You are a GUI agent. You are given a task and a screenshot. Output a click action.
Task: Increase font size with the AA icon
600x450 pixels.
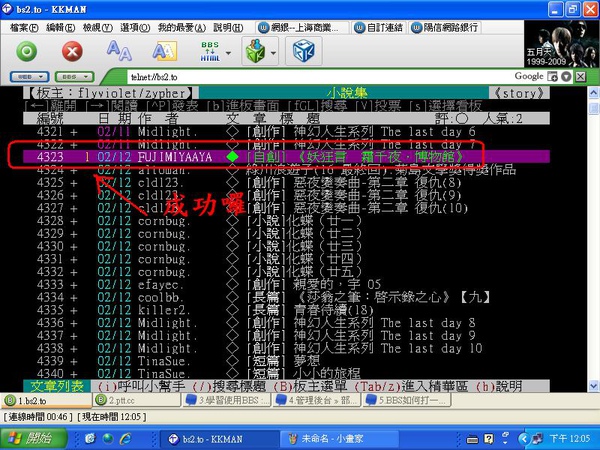click(x=119, y=51)
